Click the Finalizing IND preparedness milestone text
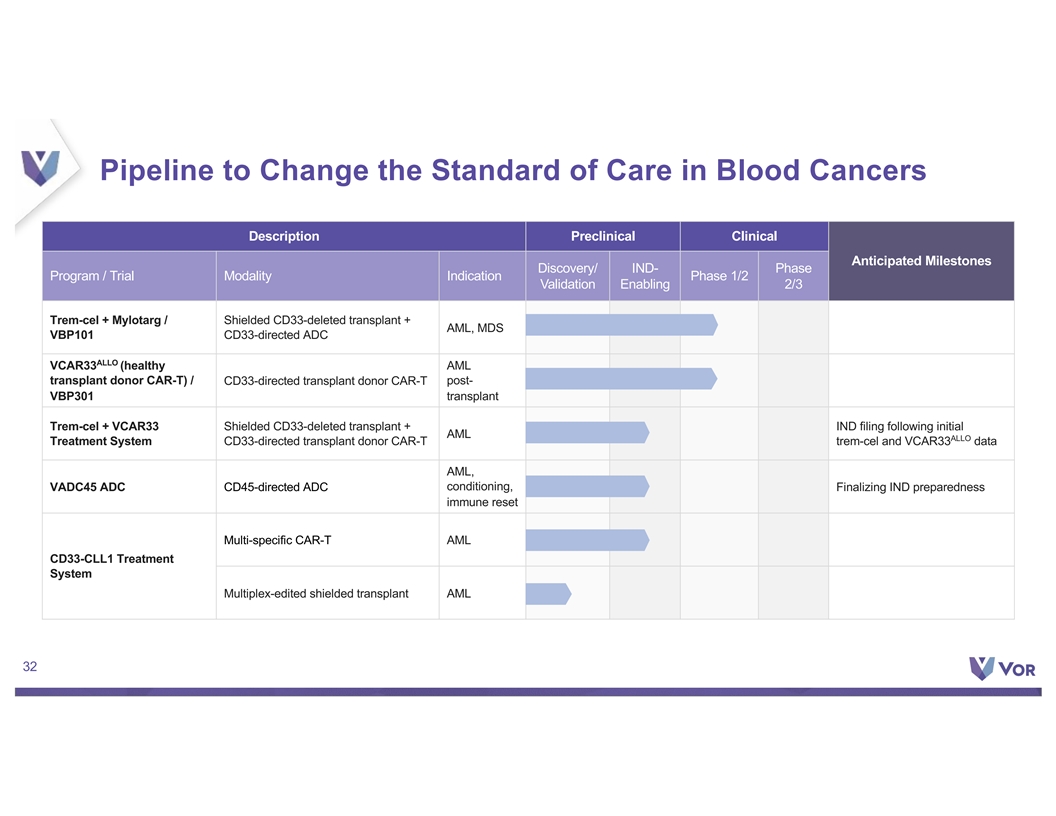This screenshot has height=816, width=1056. tap(910, 487)
